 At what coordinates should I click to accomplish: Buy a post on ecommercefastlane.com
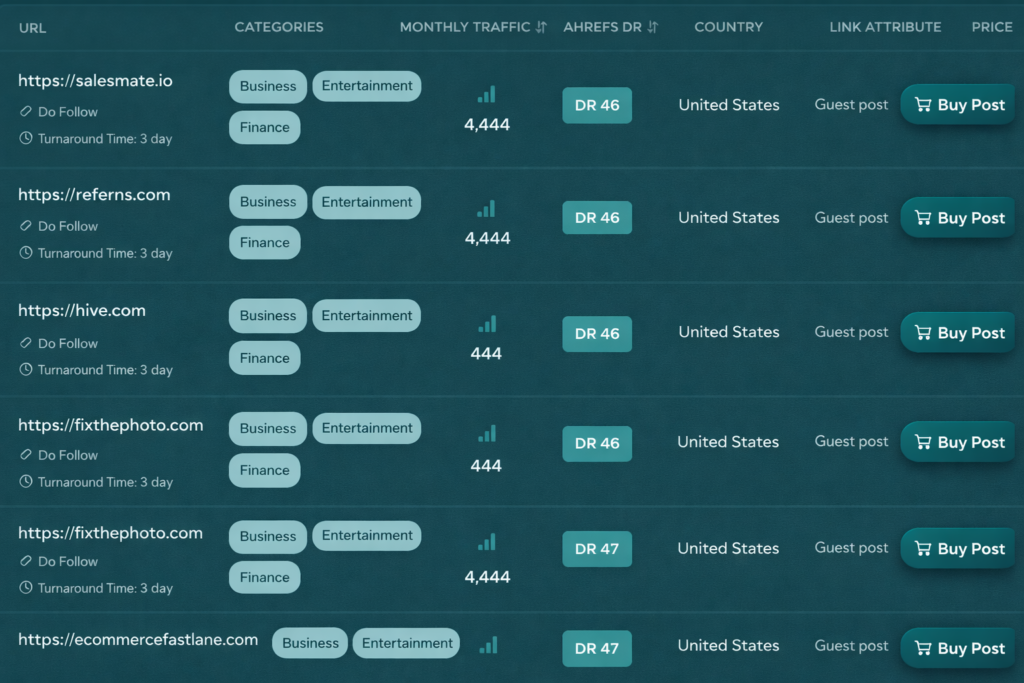959,648
